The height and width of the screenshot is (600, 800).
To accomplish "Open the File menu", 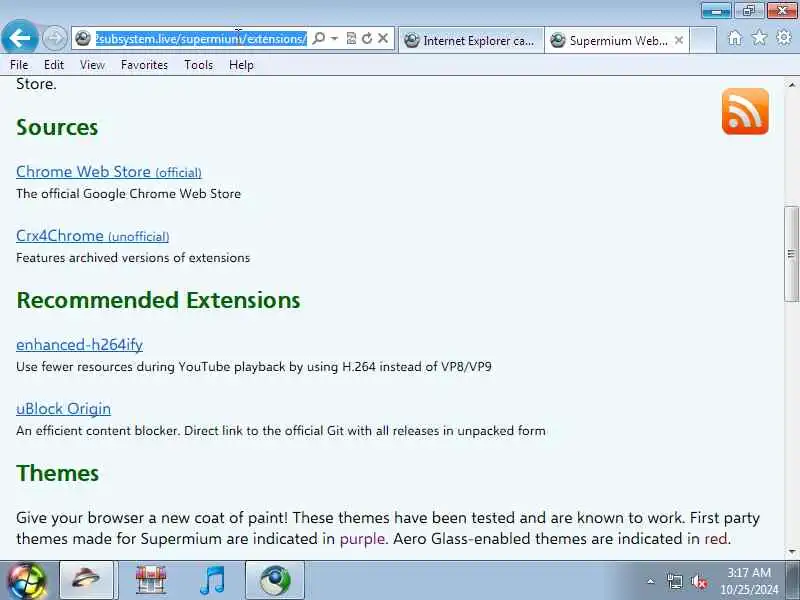I will (x=19, y=65).
